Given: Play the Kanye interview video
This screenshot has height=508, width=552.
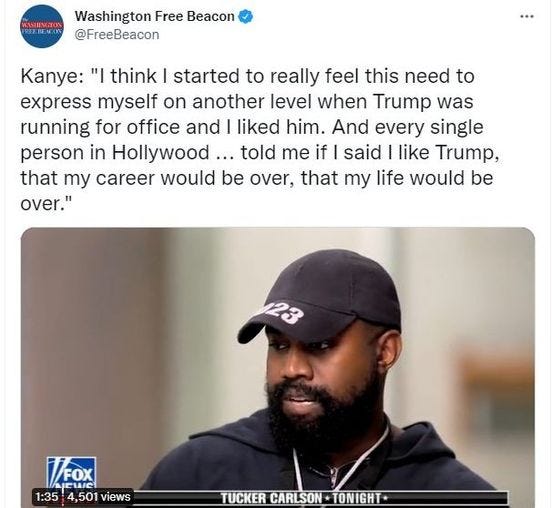Looking at the screenshot, I should [x=278, y=367].
